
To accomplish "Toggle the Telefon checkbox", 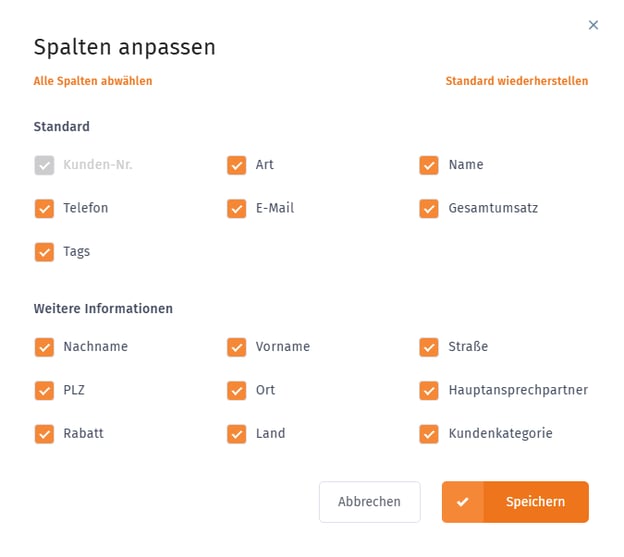I will click(44, 209).
